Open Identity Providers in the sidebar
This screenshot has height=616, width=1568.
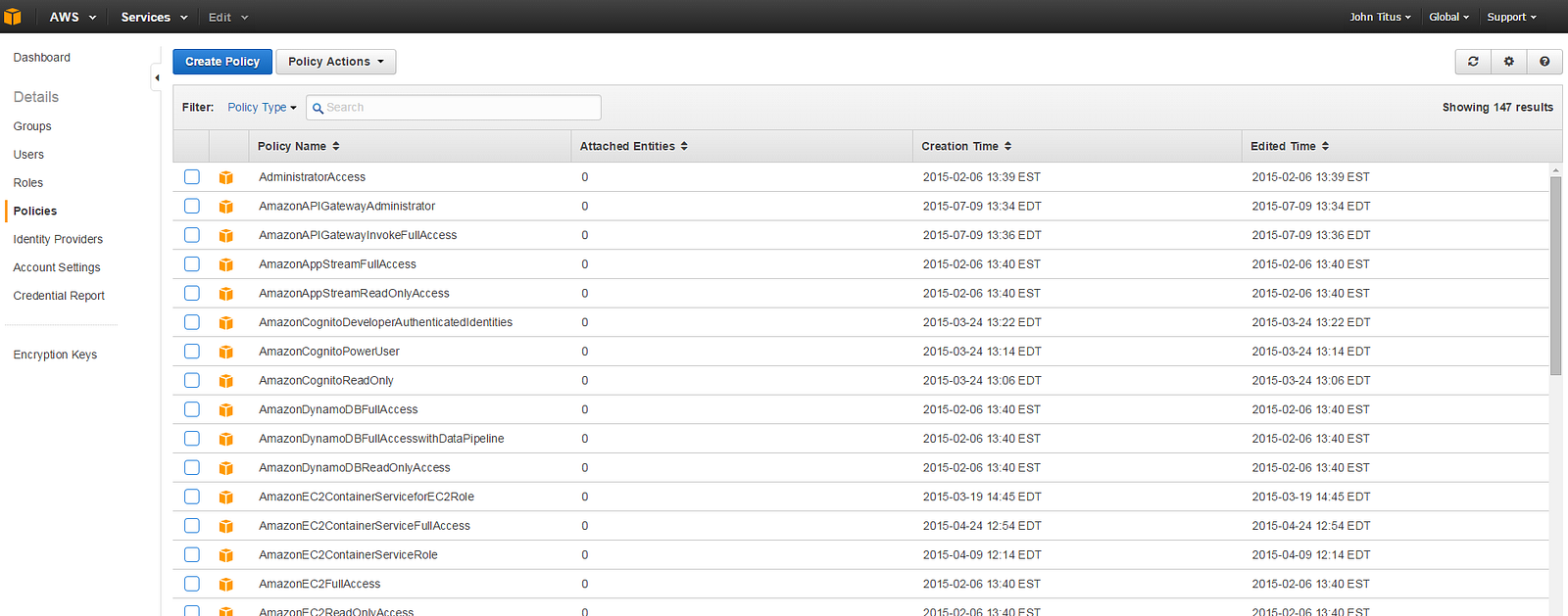click(58, 239)
